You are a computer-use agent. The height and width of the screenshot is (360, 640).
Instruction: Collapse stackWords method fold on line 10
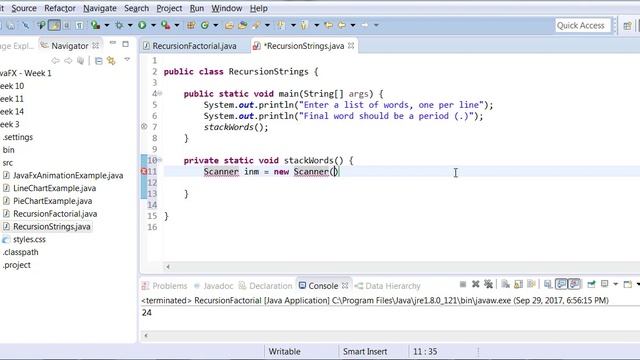[160, 160]
